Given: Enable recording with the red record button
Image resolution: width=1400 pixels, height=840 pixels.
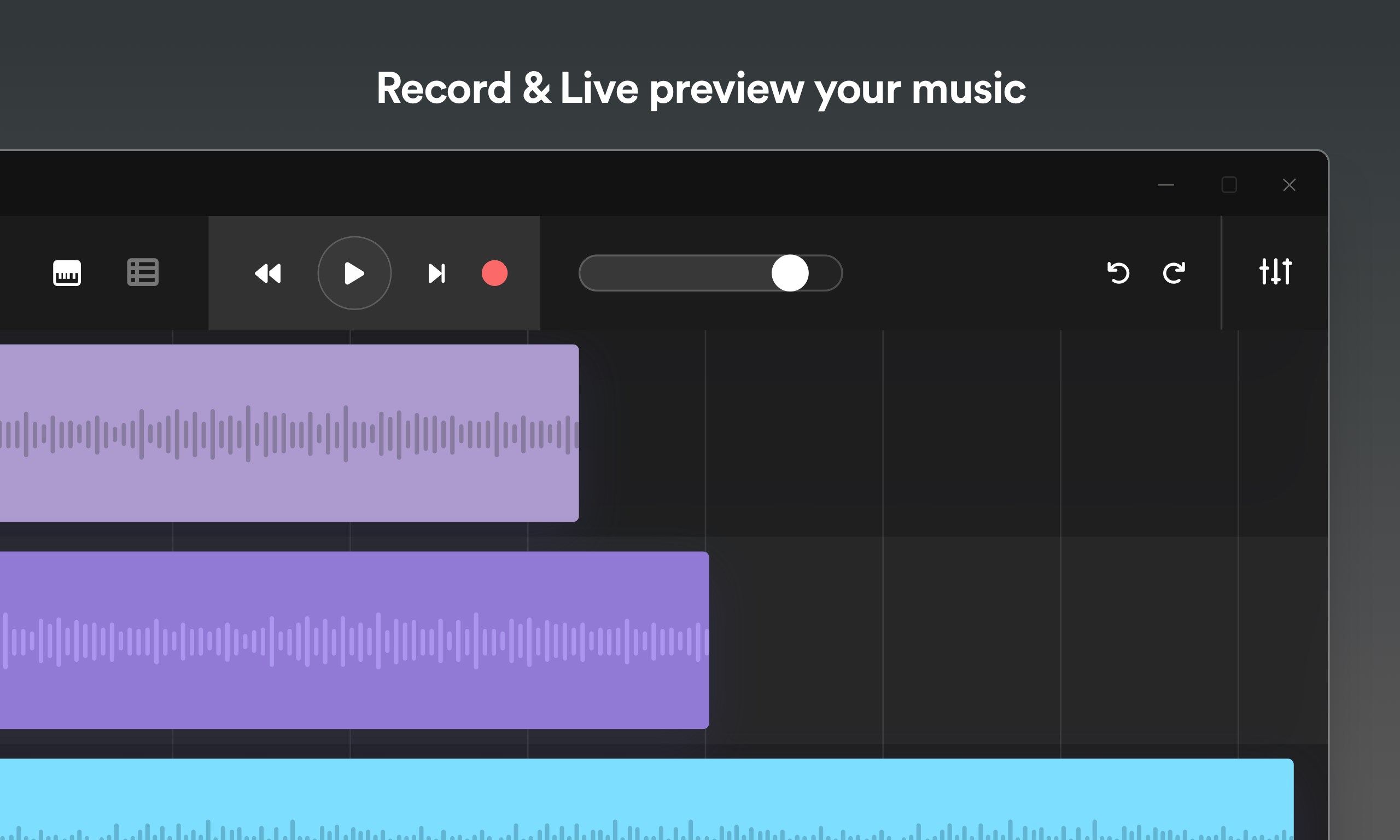Looking at the screenshot, I should 493,273.
